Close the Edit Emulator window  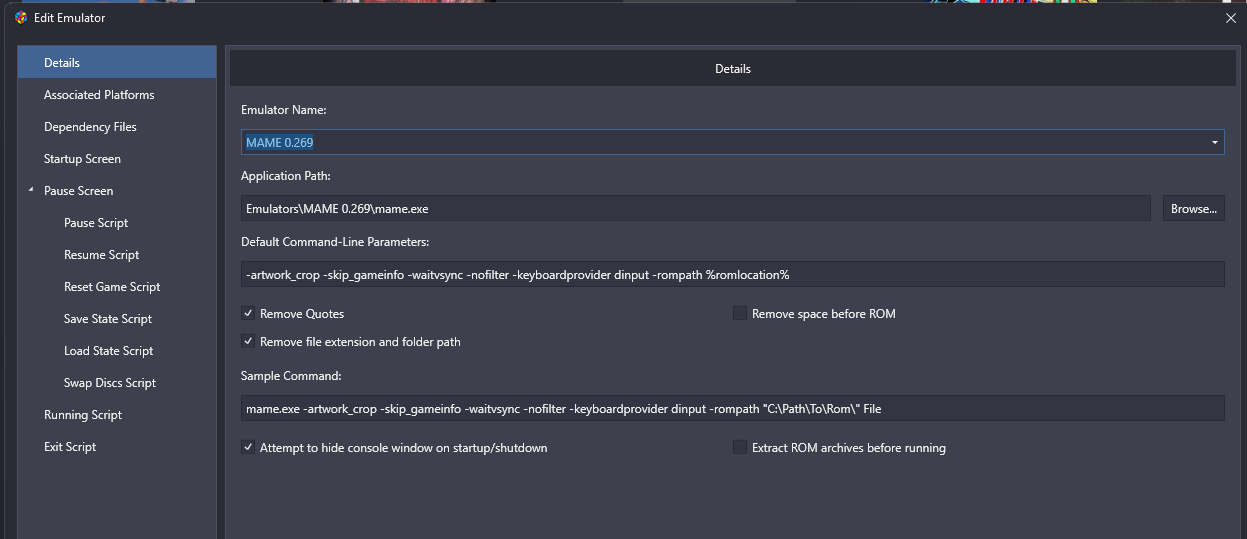1230,18
